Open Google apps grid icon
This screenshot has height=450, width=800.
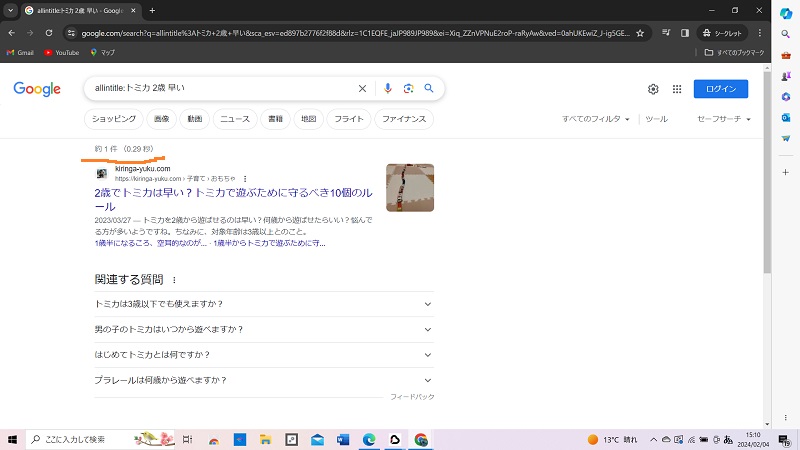pos(677,89)
